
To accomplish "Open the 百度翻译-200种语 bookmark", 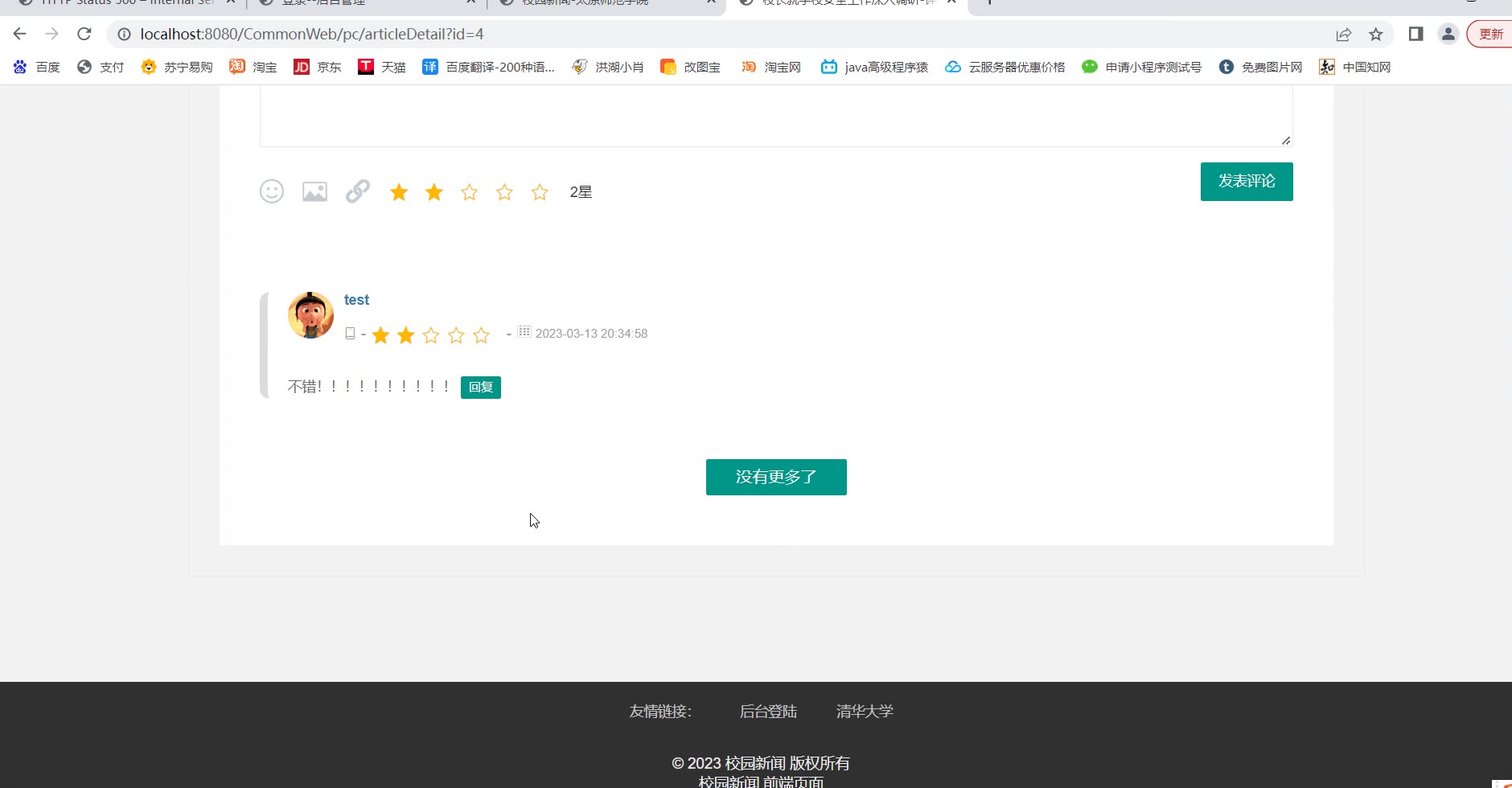I will pyautogui.click(x=489, y=67).
